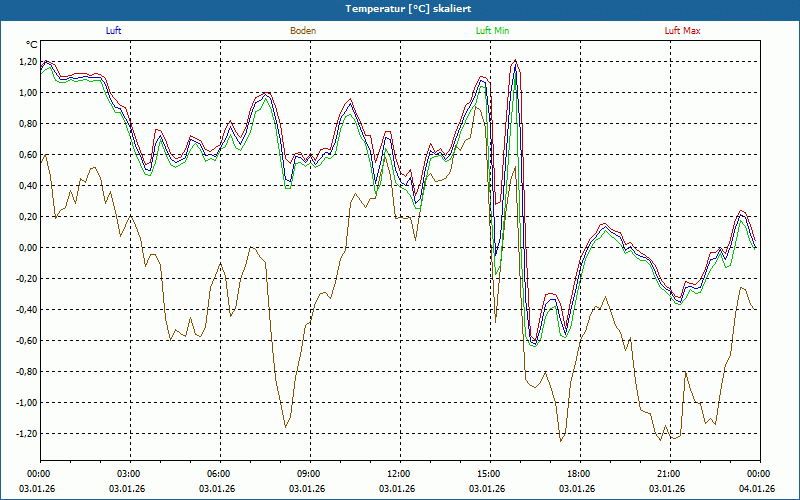The width and height of the screenshot is (800, 500).
Task: Select the Boden legend entry
Action: click(x=303, y=31)
